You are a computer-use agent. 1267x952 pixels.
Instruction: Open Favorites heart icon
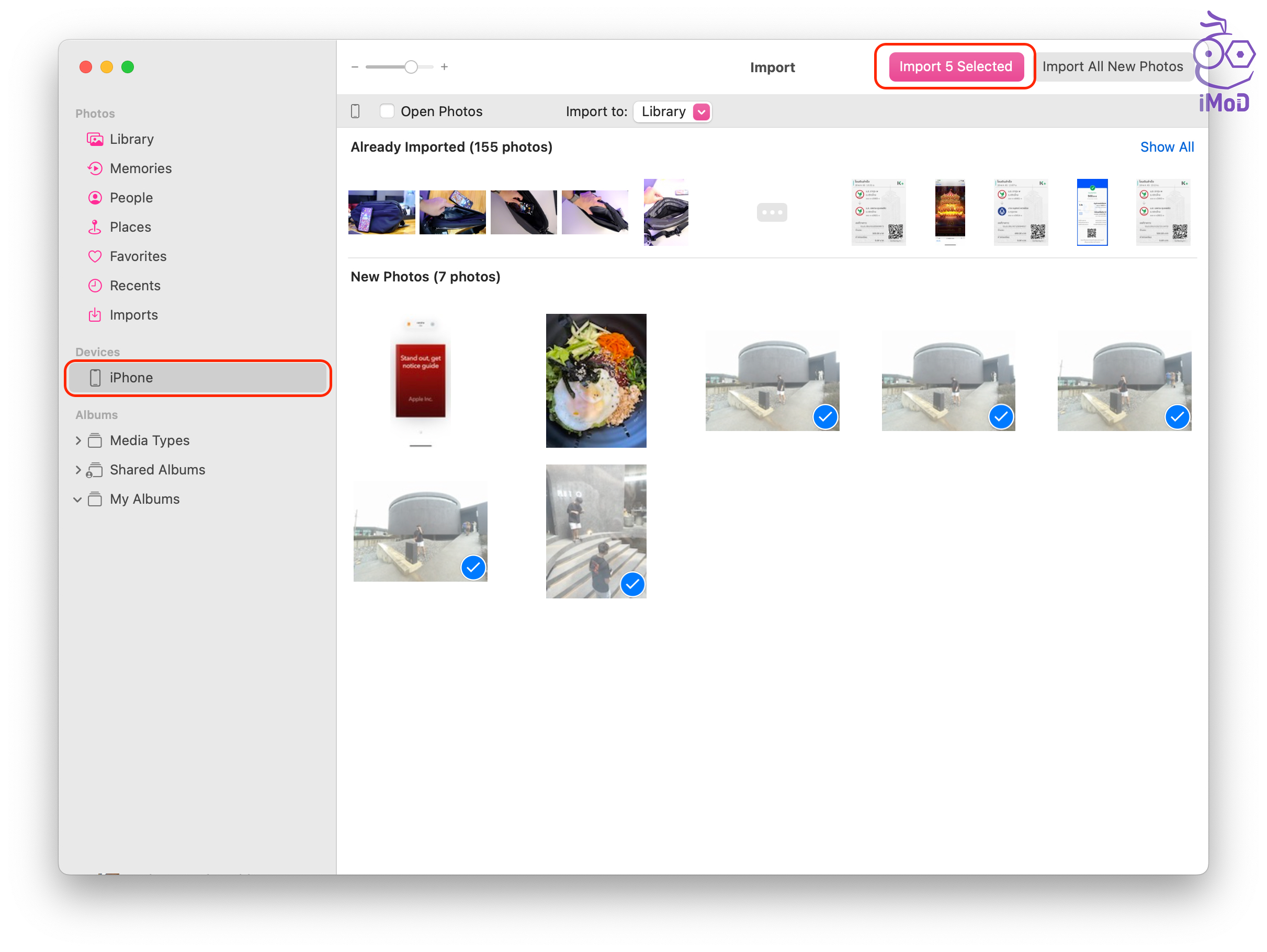[x=95, y=256]
